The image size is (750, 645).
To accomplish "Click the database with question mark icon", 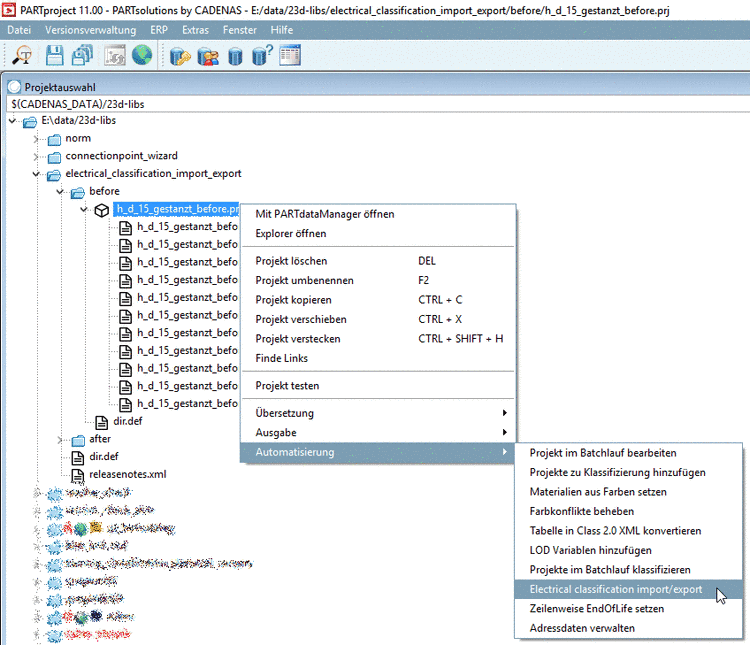I will tap(262, 56).
